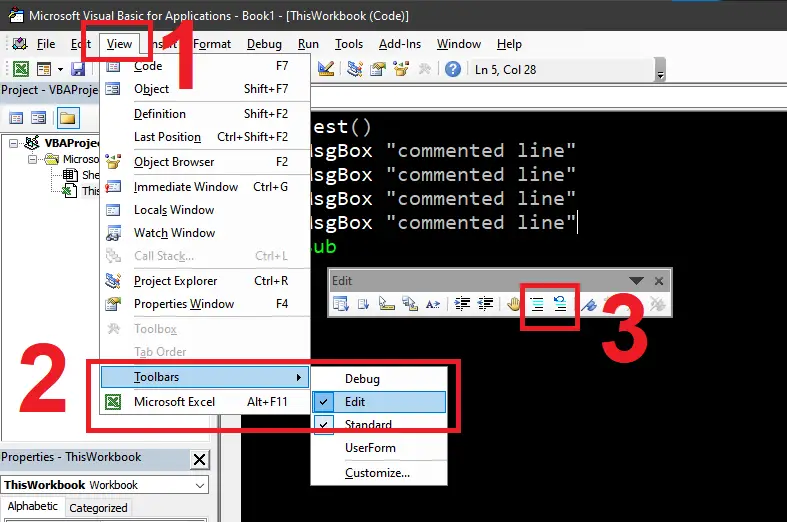Choose Microsoft Excel in View menu

coord(206,402)
